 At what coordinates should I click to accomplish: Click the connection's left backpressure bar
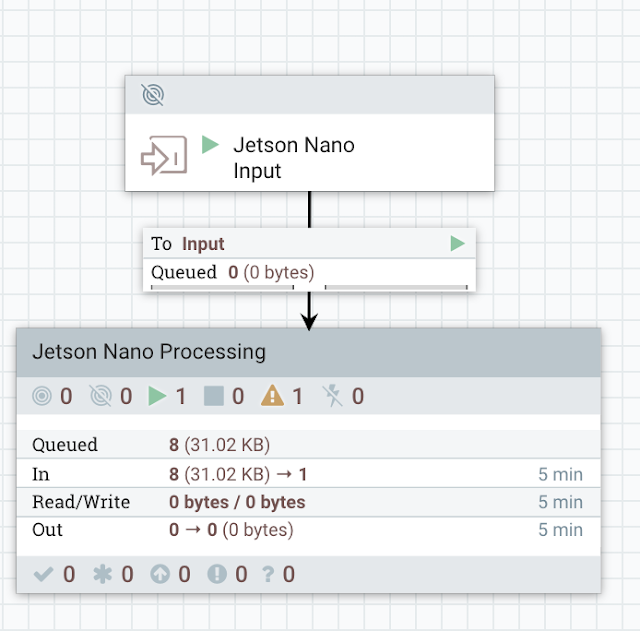coord(222,287)
